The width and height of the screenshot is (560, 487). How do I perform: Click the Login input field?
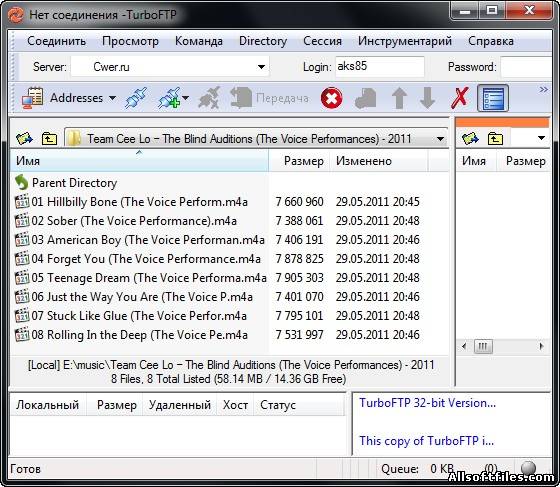coord(380,66)
